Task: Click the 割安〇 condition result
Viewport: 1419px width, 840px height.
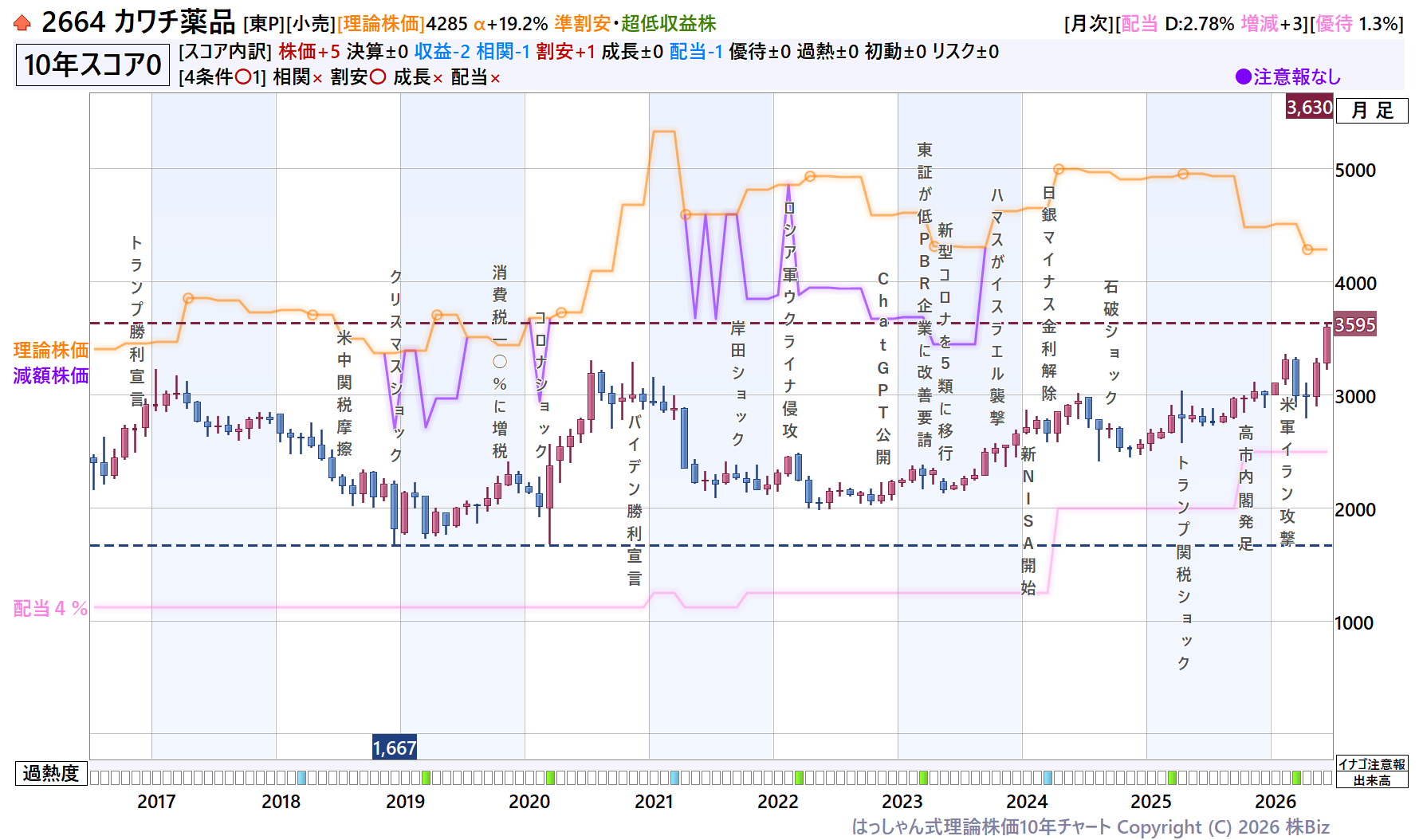Action: tap(359, 77)
